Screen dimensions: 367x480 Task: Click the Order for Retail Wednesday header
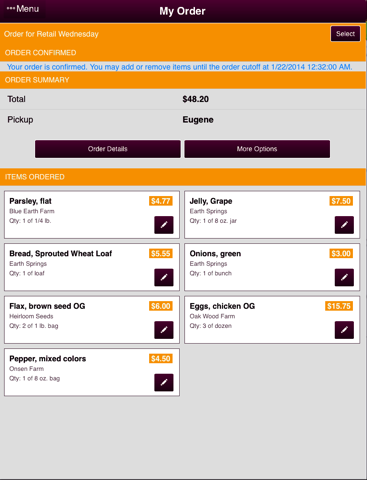pos(51,34)
